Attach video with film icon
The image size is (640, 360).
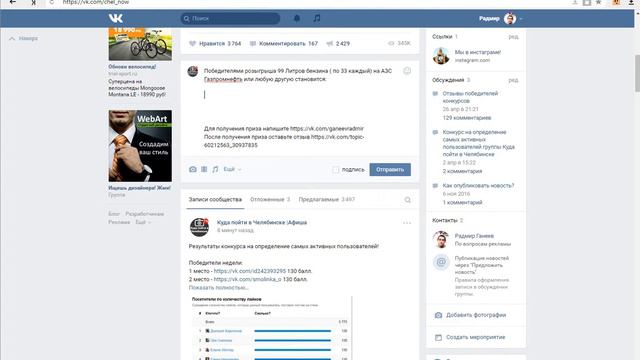(x=204, y=169)
